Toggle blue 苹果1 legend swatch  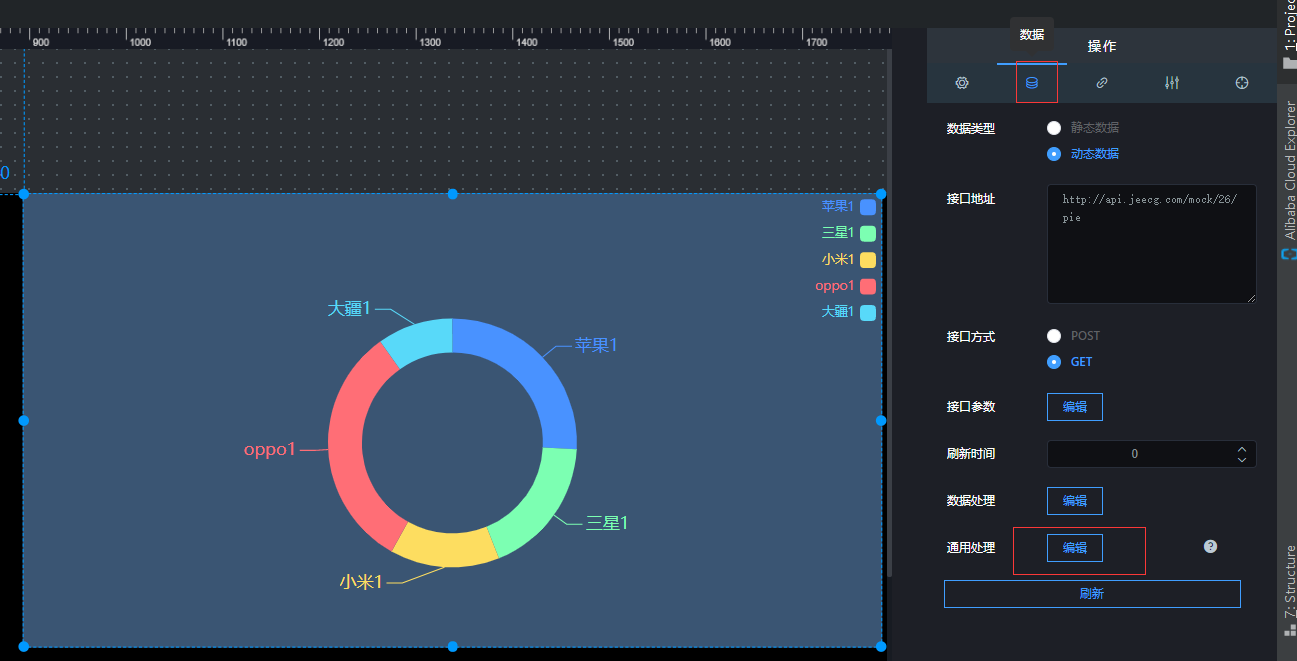pos(868,207)
